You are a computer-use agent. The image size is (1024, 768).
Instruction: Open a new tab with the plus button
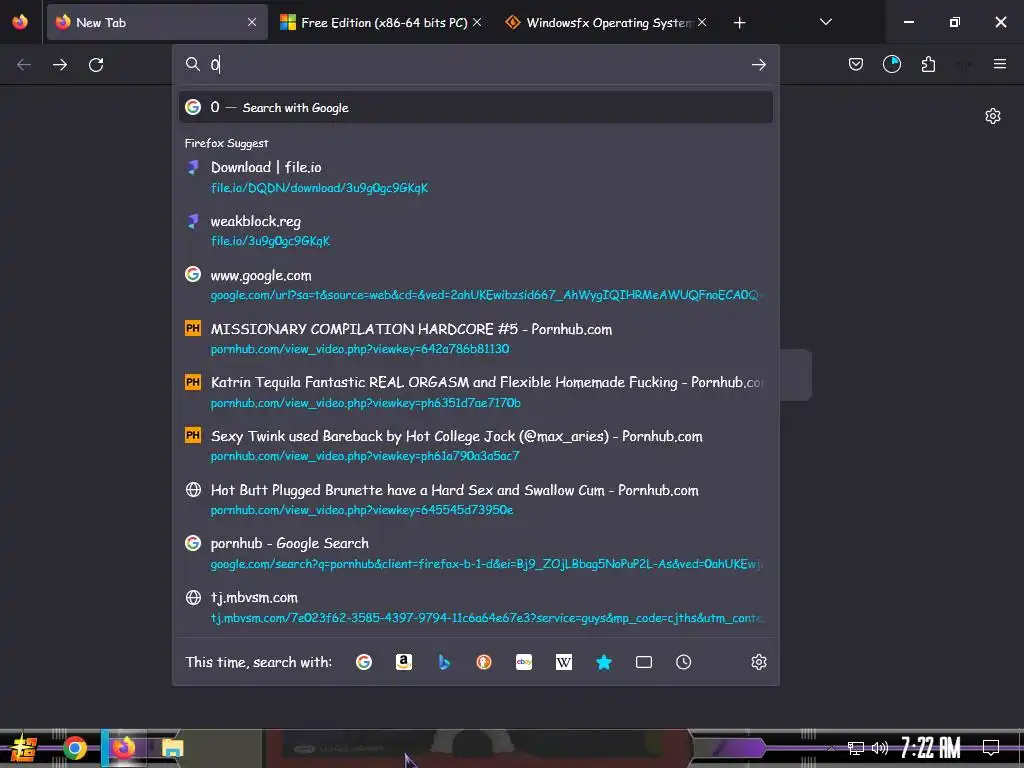coord(739,23)
